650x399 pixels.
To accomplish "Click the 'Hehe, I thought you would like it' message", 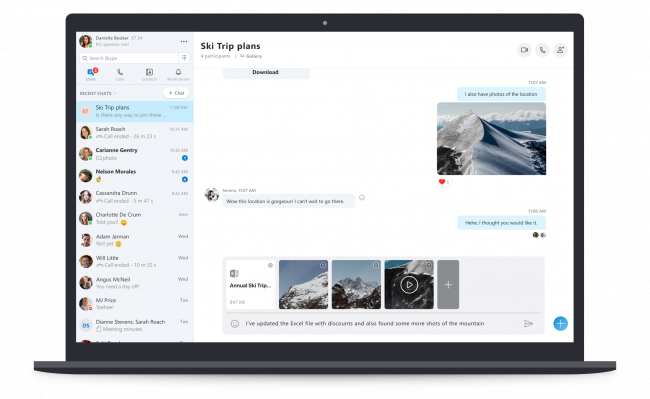I will click(x=501, y=223).
